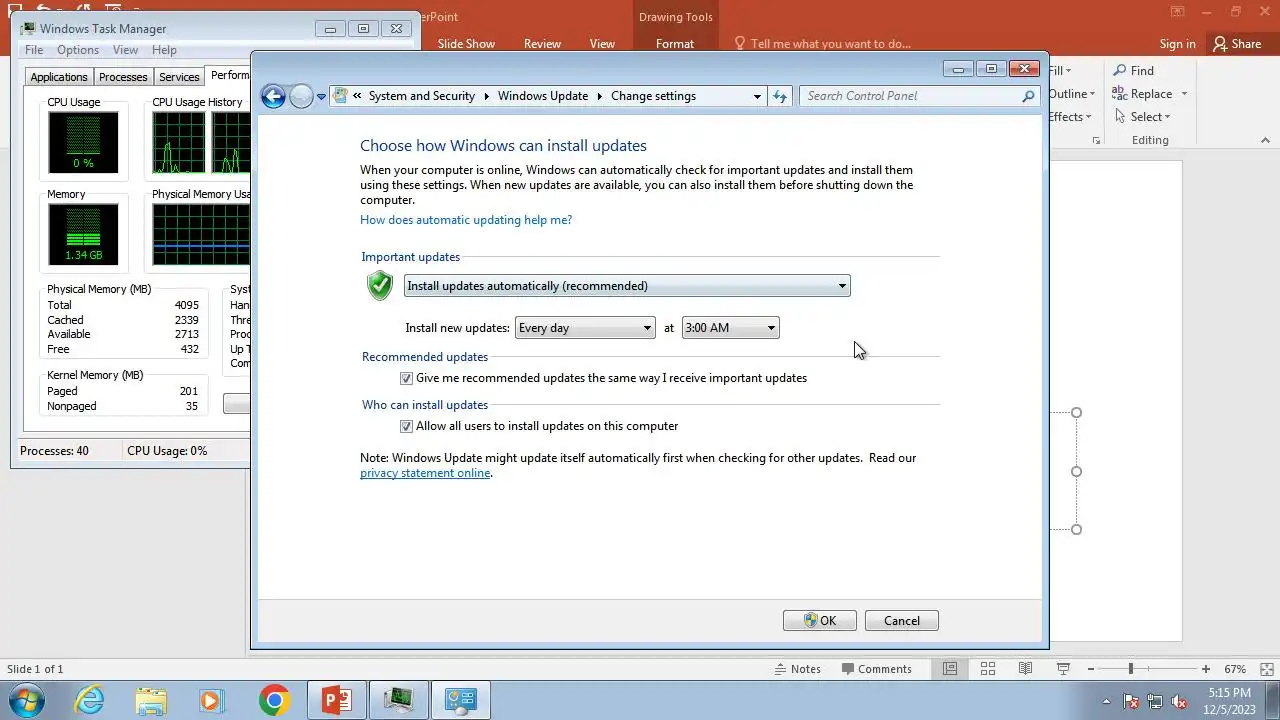This screenshot has width=1280, height=720.
Task: Click the refresh button beside address bar
Action: click(780, 96)
